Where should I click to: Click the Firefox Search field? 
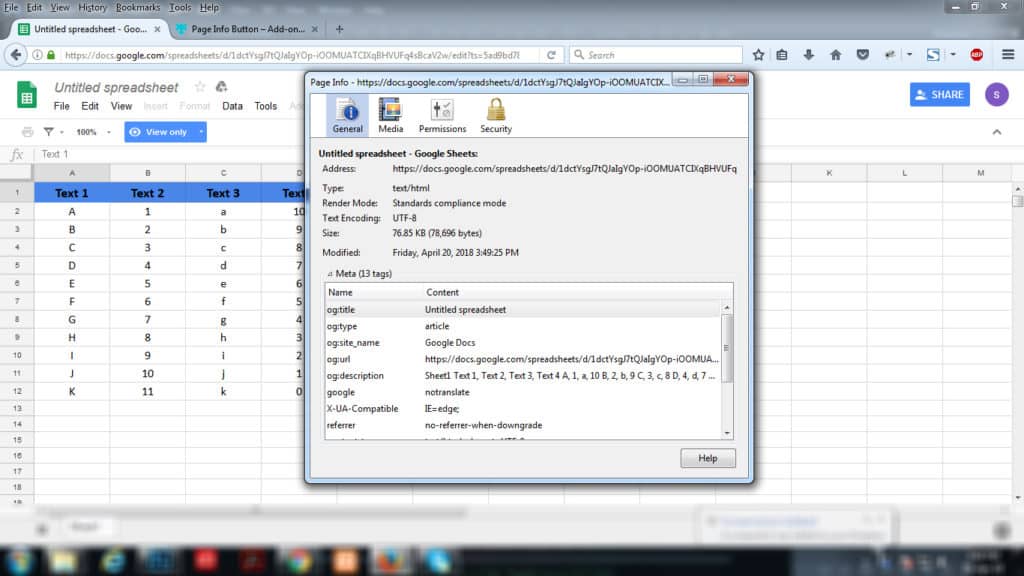(x=656, y=55)
